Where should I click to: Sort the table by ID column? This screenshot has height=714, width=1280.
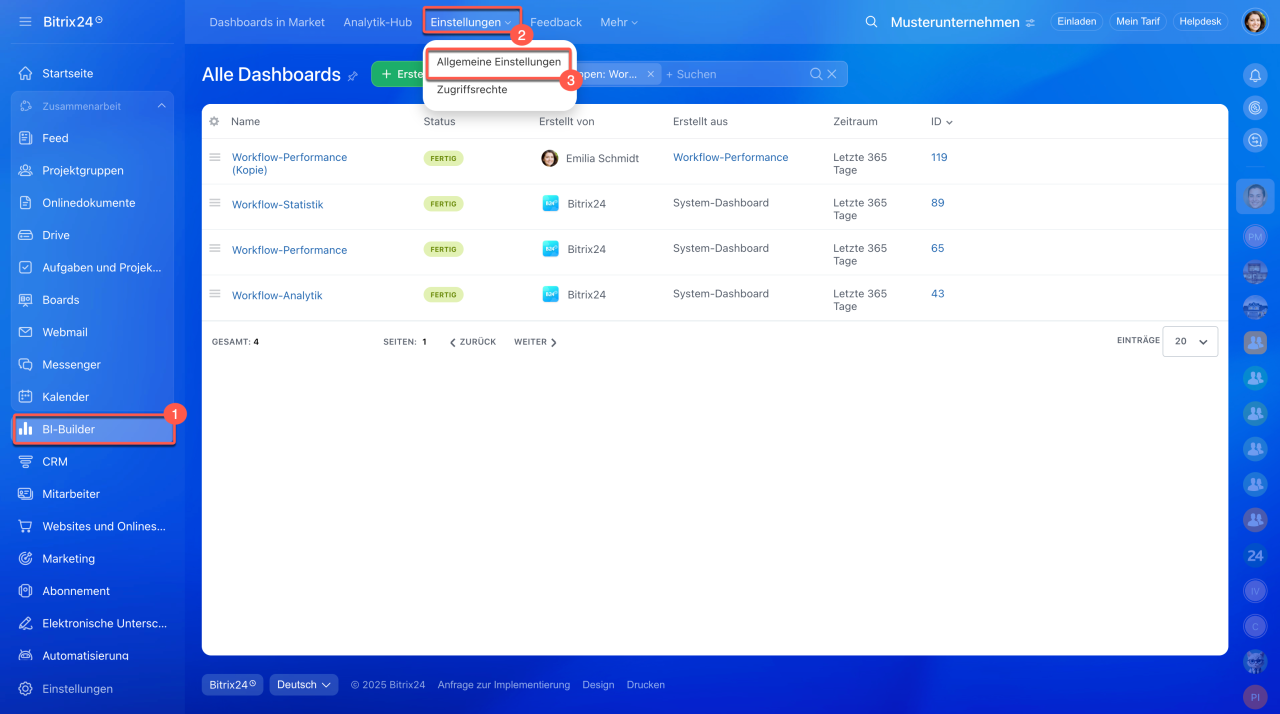(941, 122)
